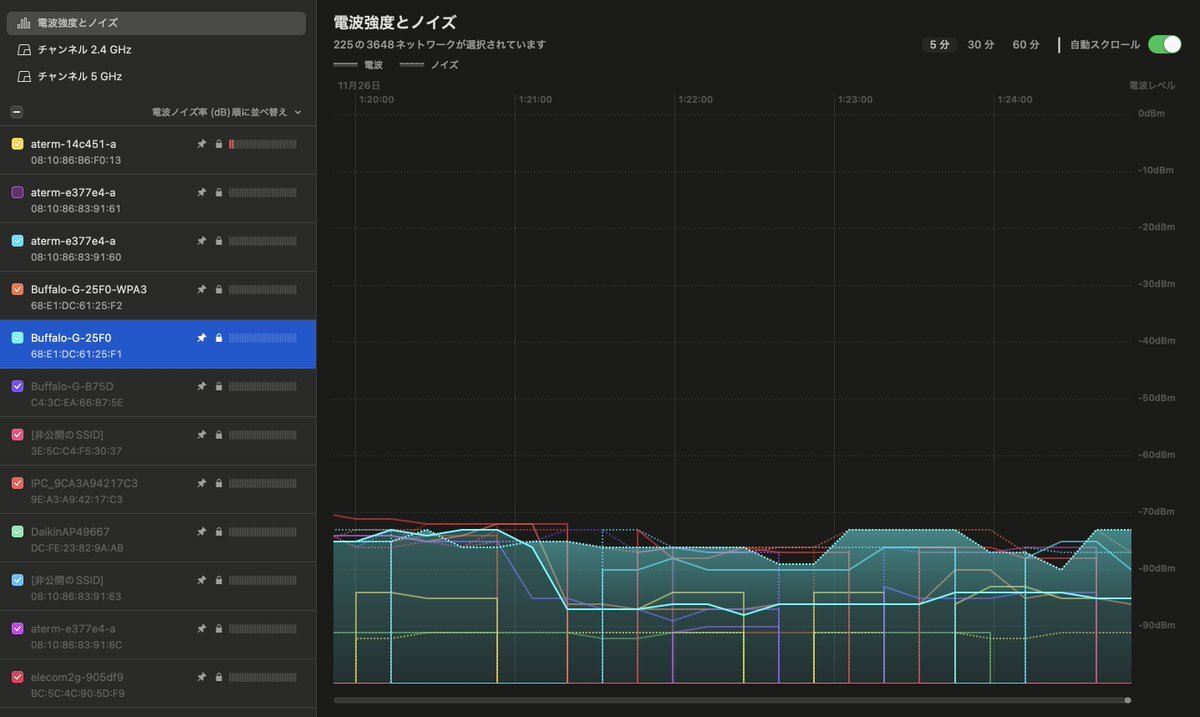The height and width of the screenshot is (717, 1200).
Task: Click pin icon for elecom2g-905df9
Action: click(201, 677)
